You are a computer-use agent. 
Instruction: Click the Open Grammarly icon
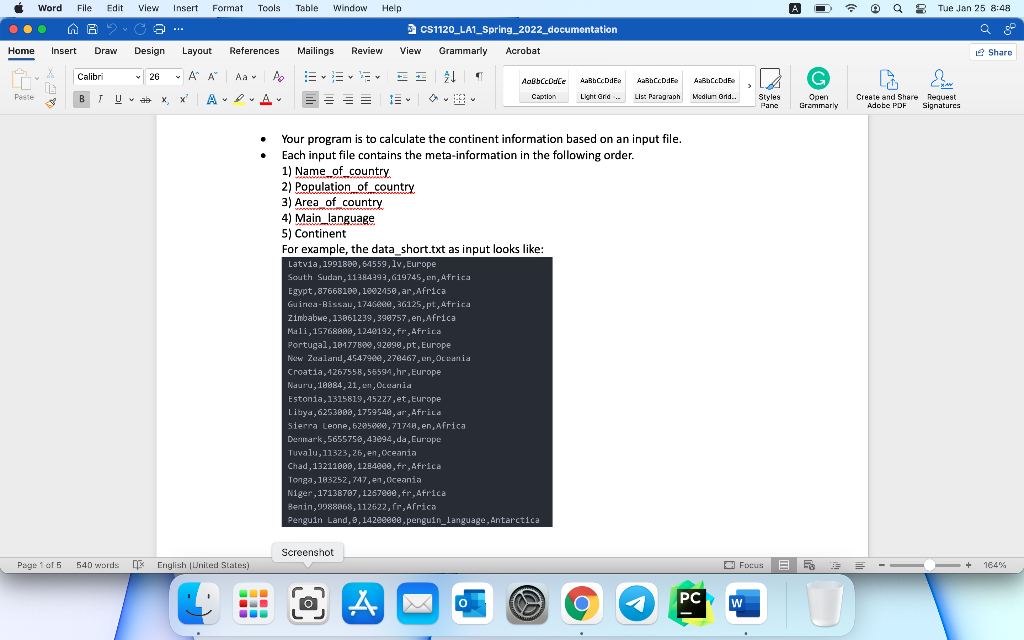tap(818, 88)
